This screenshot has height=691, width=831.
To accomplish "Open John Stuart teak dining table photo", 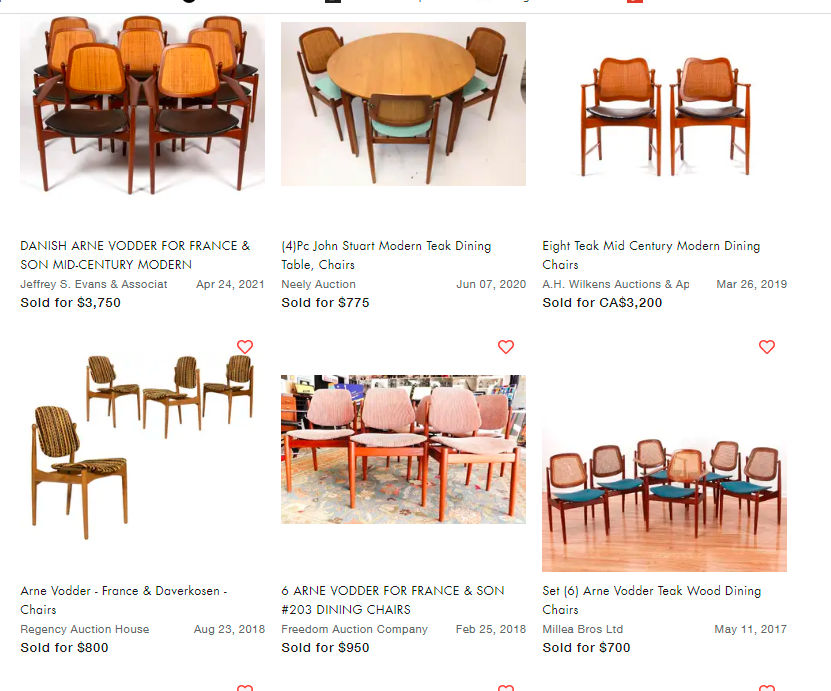I will [403, 104].
